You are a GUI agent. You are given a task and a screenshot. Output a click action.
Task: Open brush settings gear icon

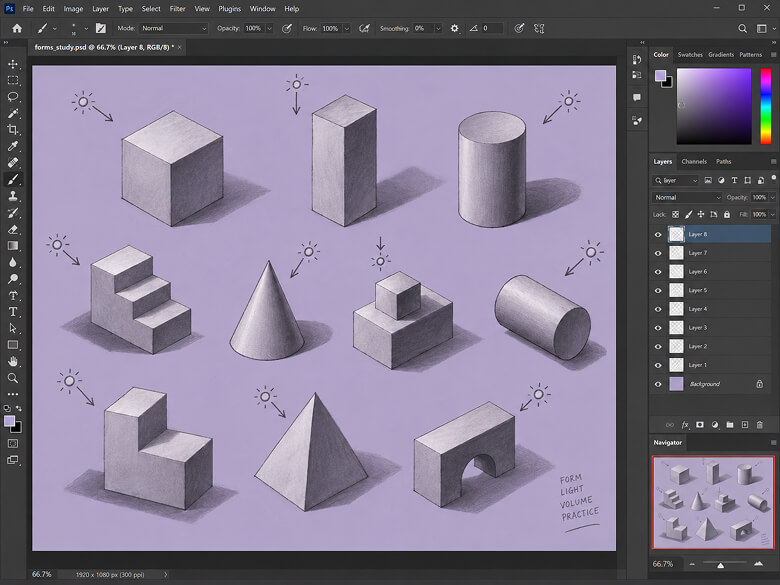coord(454,28)
